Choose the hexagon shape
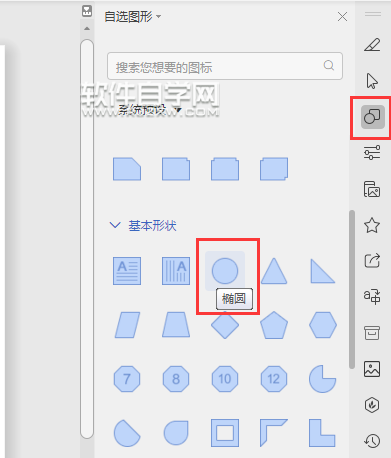The image size is (391, 458). click(x=323, y=325)
